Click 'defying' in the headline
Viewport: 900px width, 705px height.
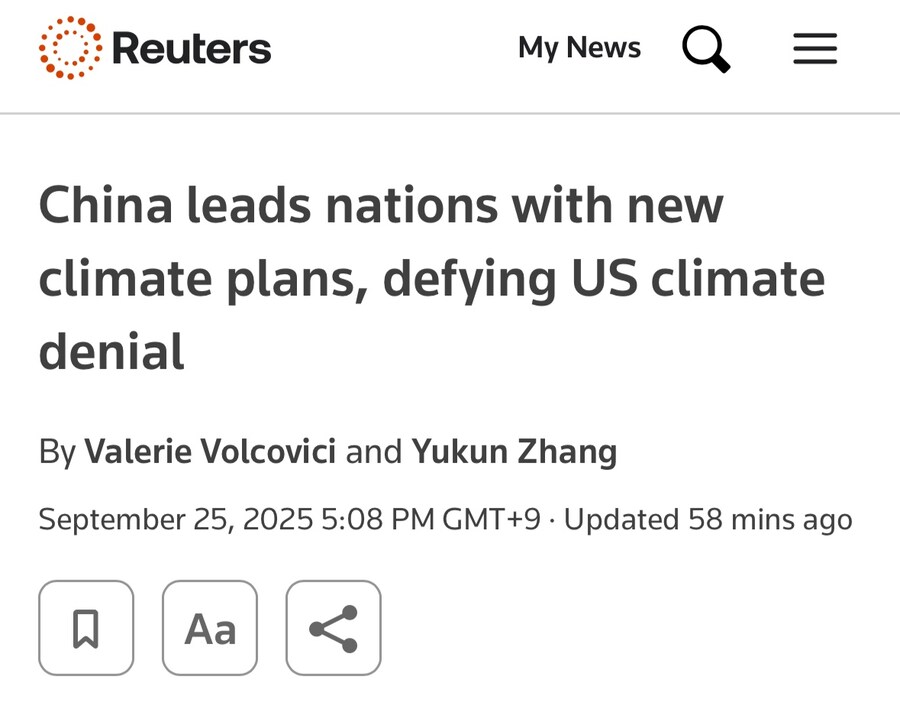pyautogui.click(x=470, y=279)
